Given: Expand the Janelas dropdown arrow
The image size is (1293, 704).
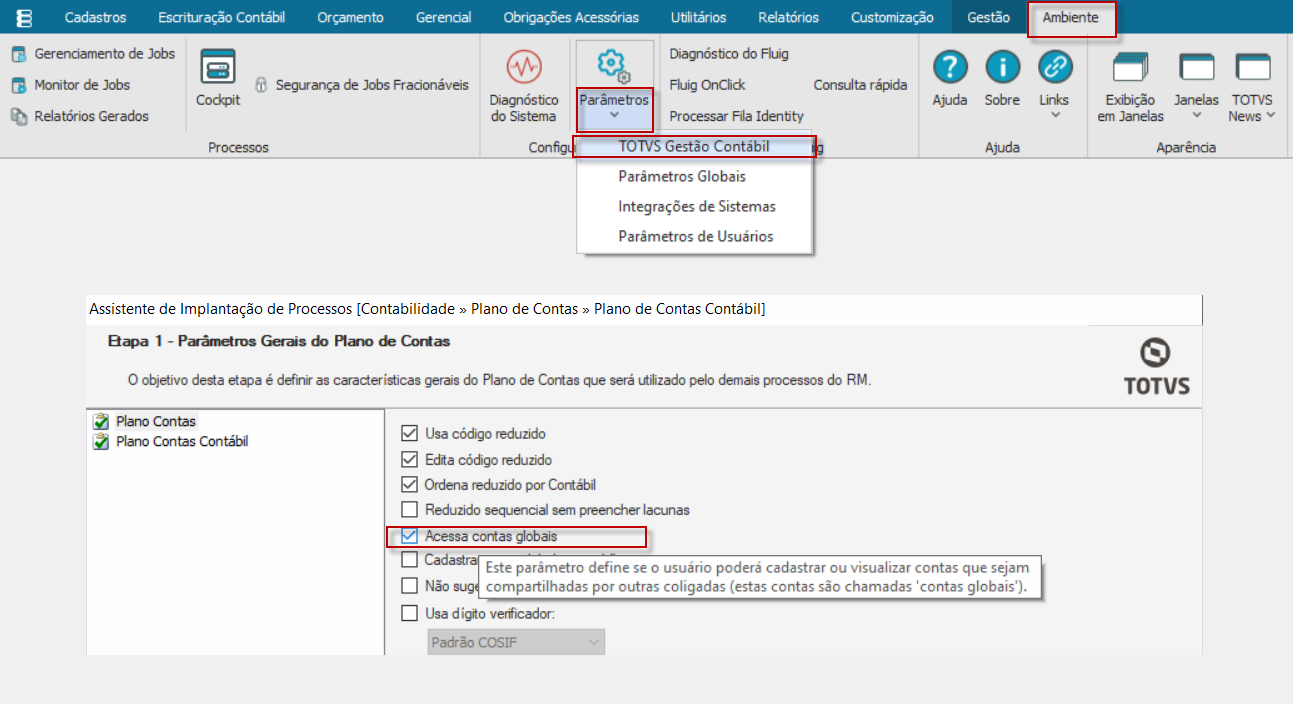Looking at the screenshot, I should tap(1196, 116).
